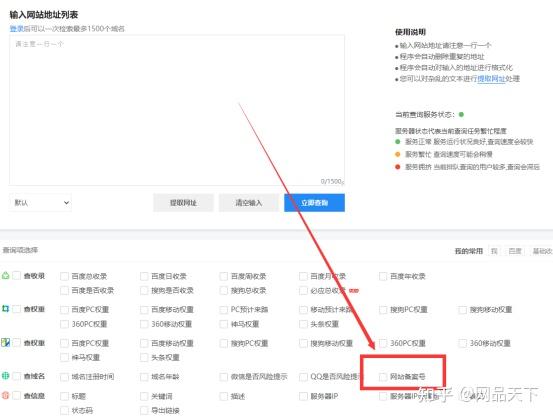This screenshot has width=553, height=418.
Task: Click the chart picture icon beside second 查权重
Action: point(5,342)
